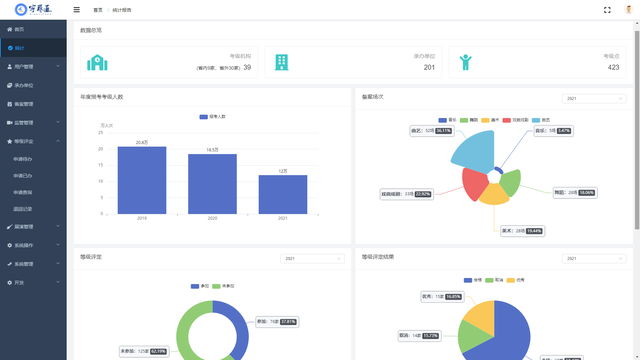Screen dimensions: 640x360
Task: Go to home via breadcrumb link
Action: (x=98, y=10)
